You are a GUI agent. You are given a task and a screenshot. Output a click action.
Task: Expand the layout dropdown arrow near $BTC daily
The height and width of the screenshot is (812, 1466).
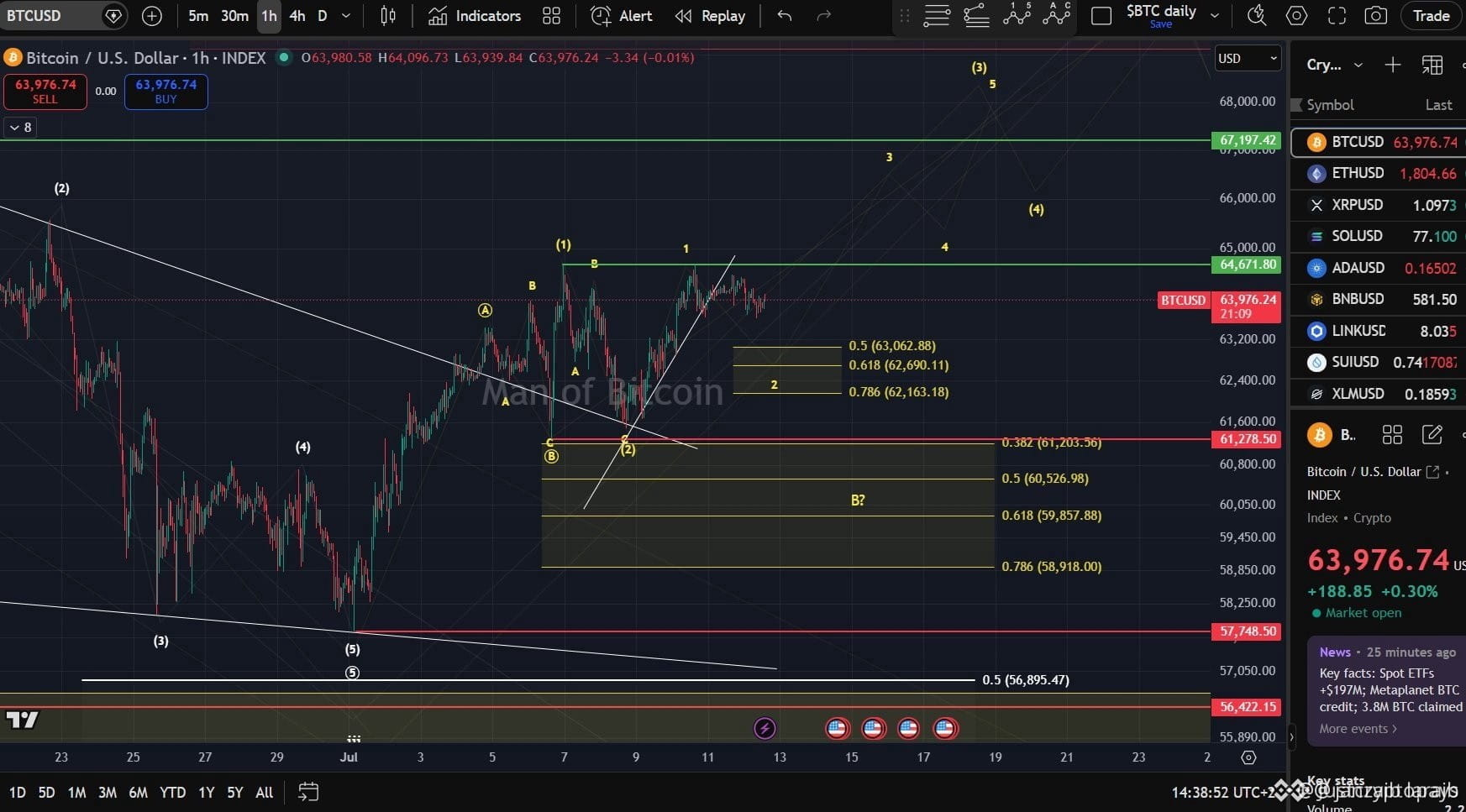(1215, 15)
